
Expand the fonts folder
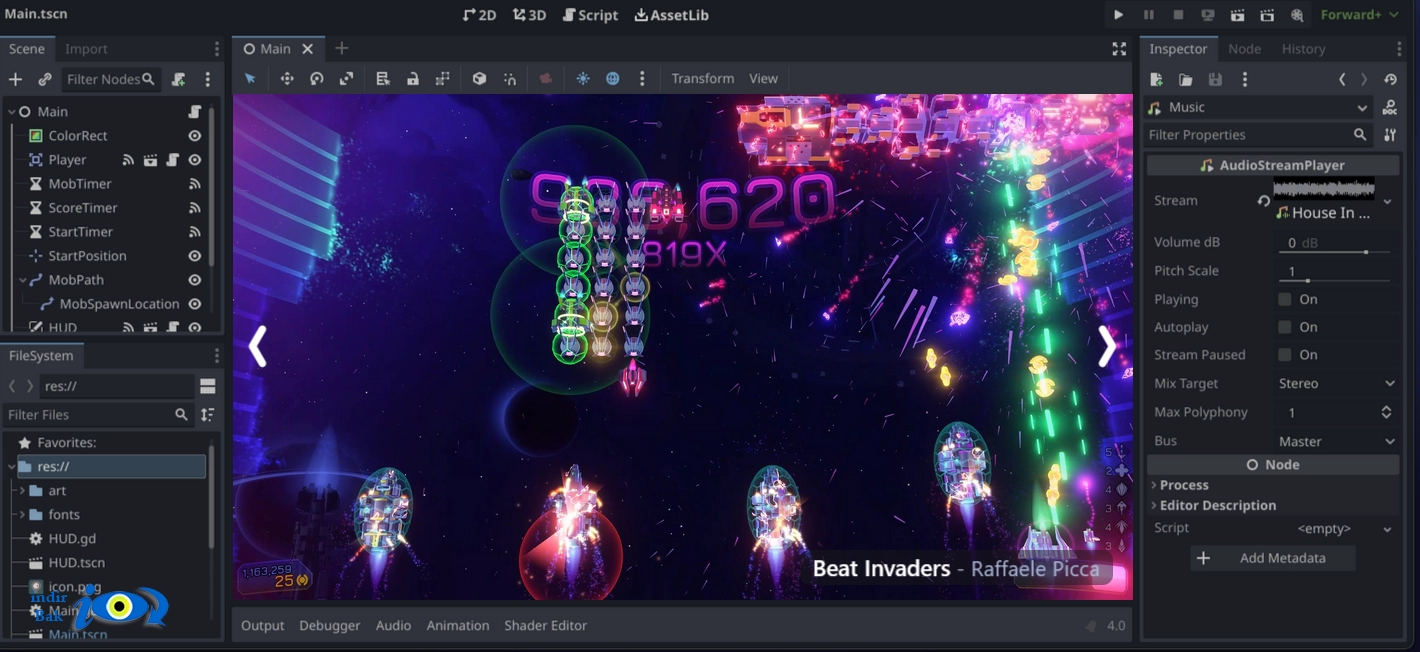(x=22, y=514)
